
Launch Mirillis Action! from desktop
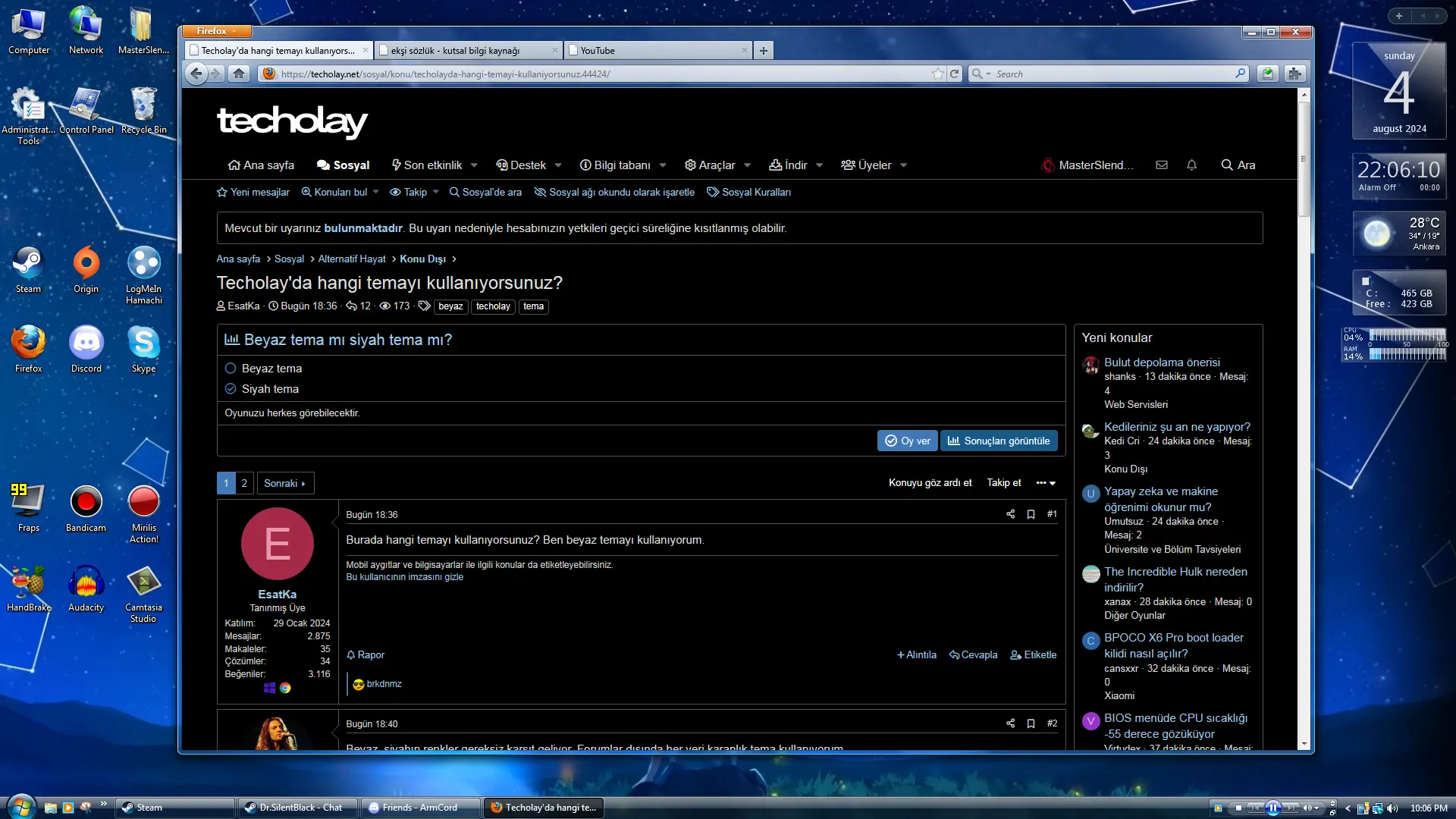click(x=143, y=513)
